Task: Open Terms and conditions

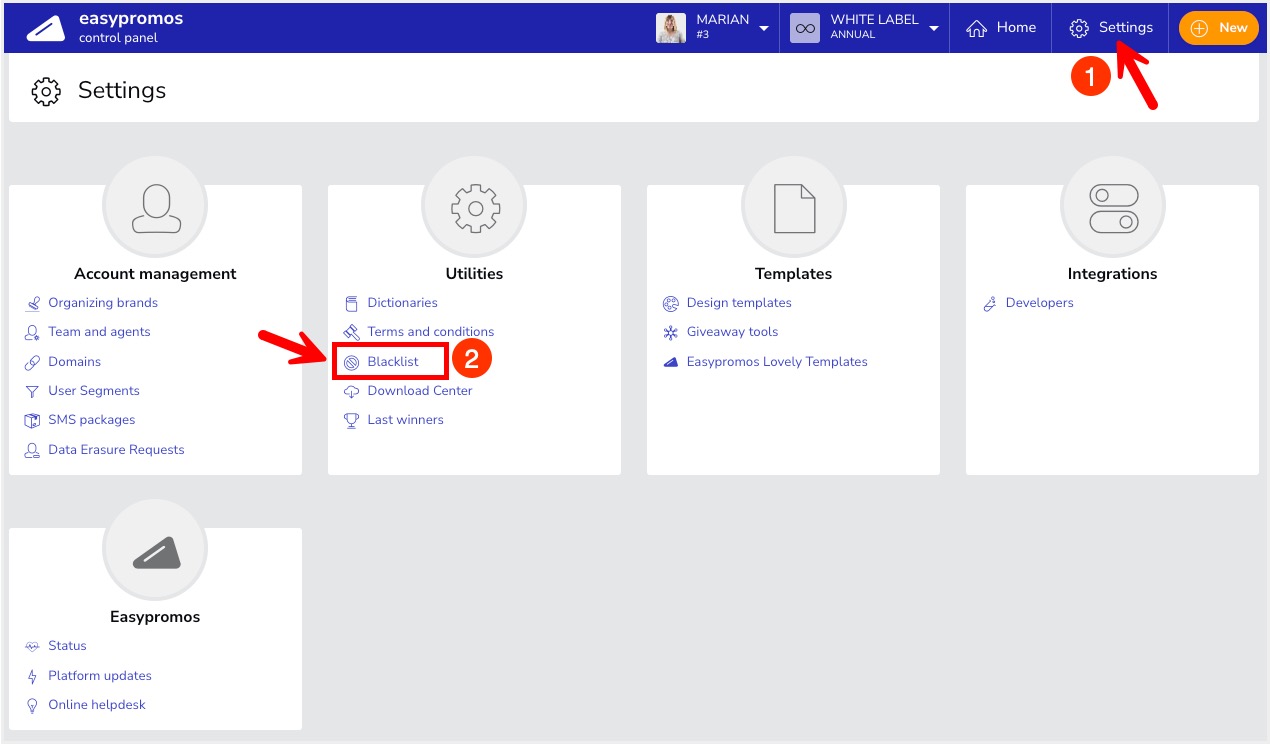Action: (431, 332)
